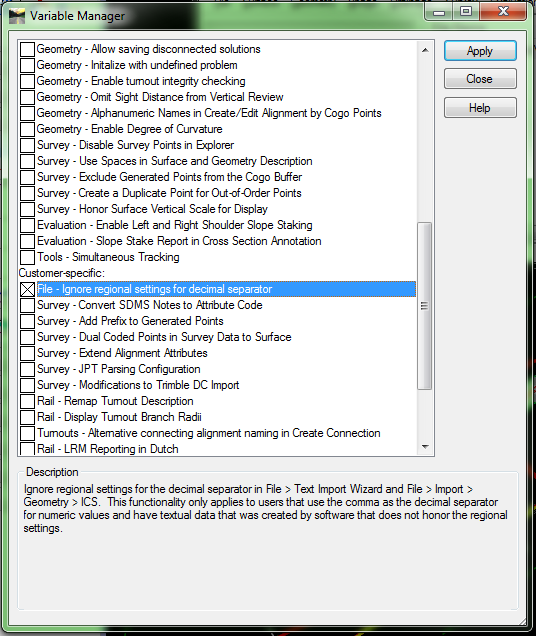Maximize the Variable Manager window
This screenshot has width=536, height=636.
point(466,11)
